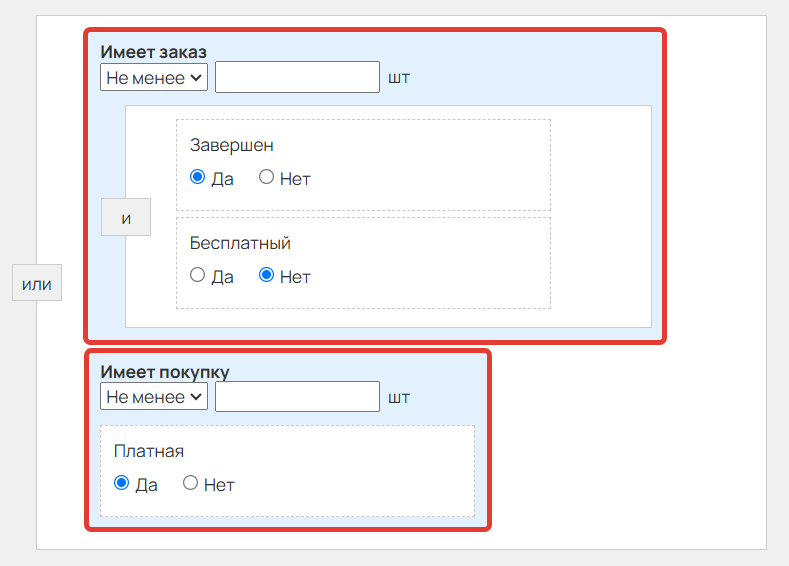Open the 'Не менее' dropdown under Имеет заказ
Screen dimensions: 789x566
(154, 77)
